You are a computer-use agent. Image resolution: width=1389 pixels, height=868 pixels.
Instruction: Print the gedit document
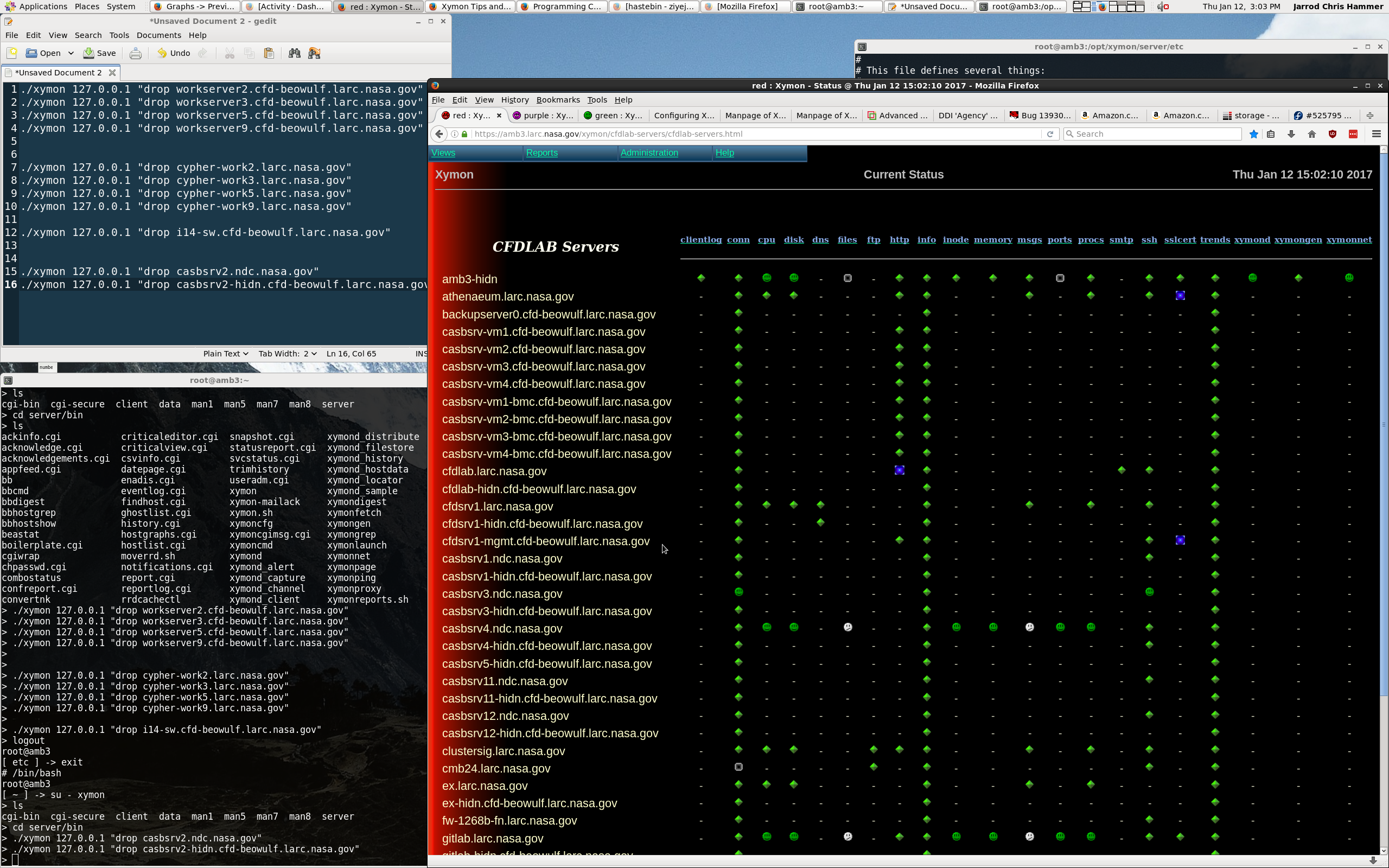136,53
